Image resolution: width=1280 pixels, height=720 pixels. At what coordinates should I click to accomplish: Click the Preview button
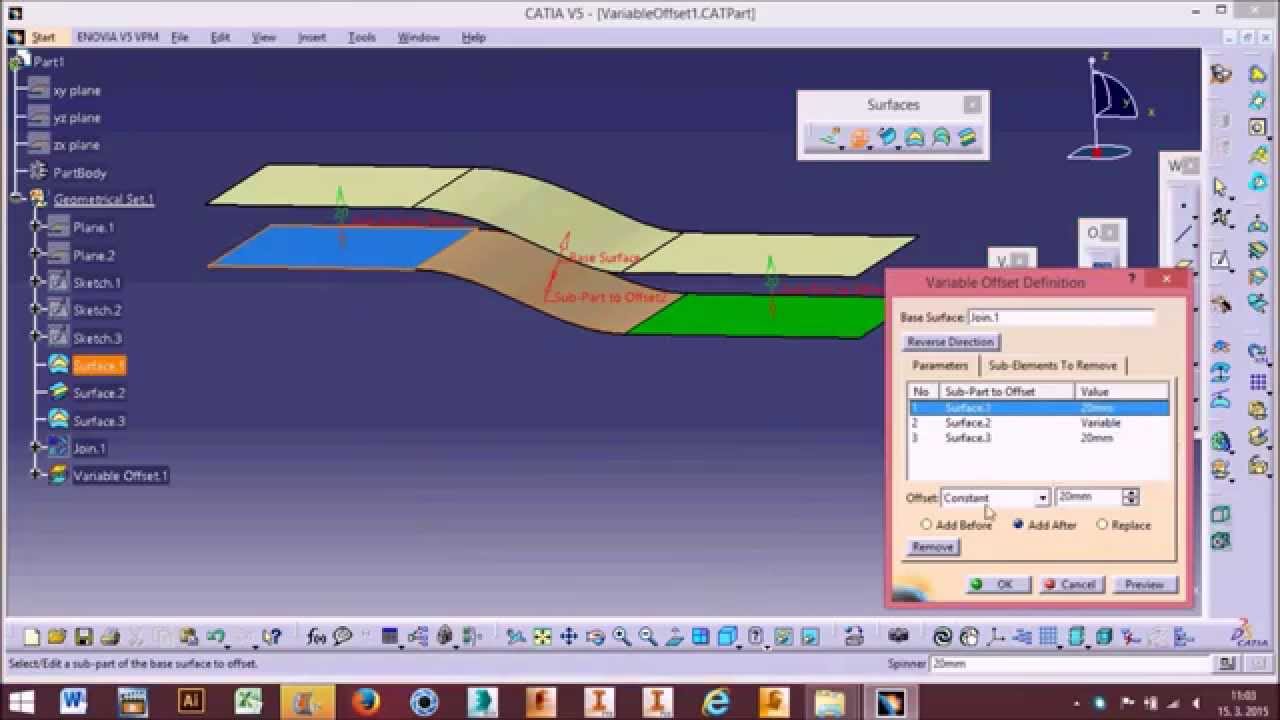[1144, 584]
